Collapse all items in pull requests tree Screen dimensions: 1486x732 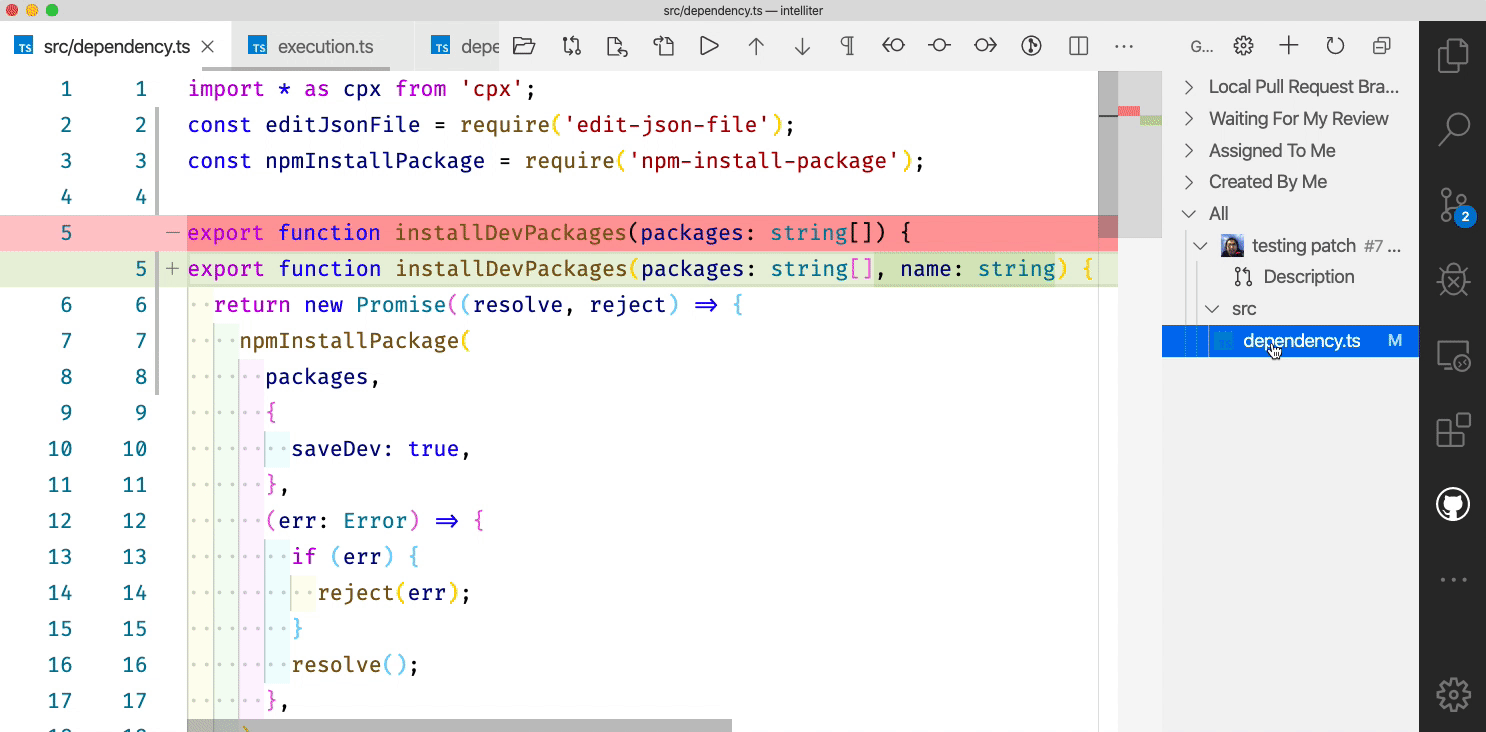[1382, 46]
